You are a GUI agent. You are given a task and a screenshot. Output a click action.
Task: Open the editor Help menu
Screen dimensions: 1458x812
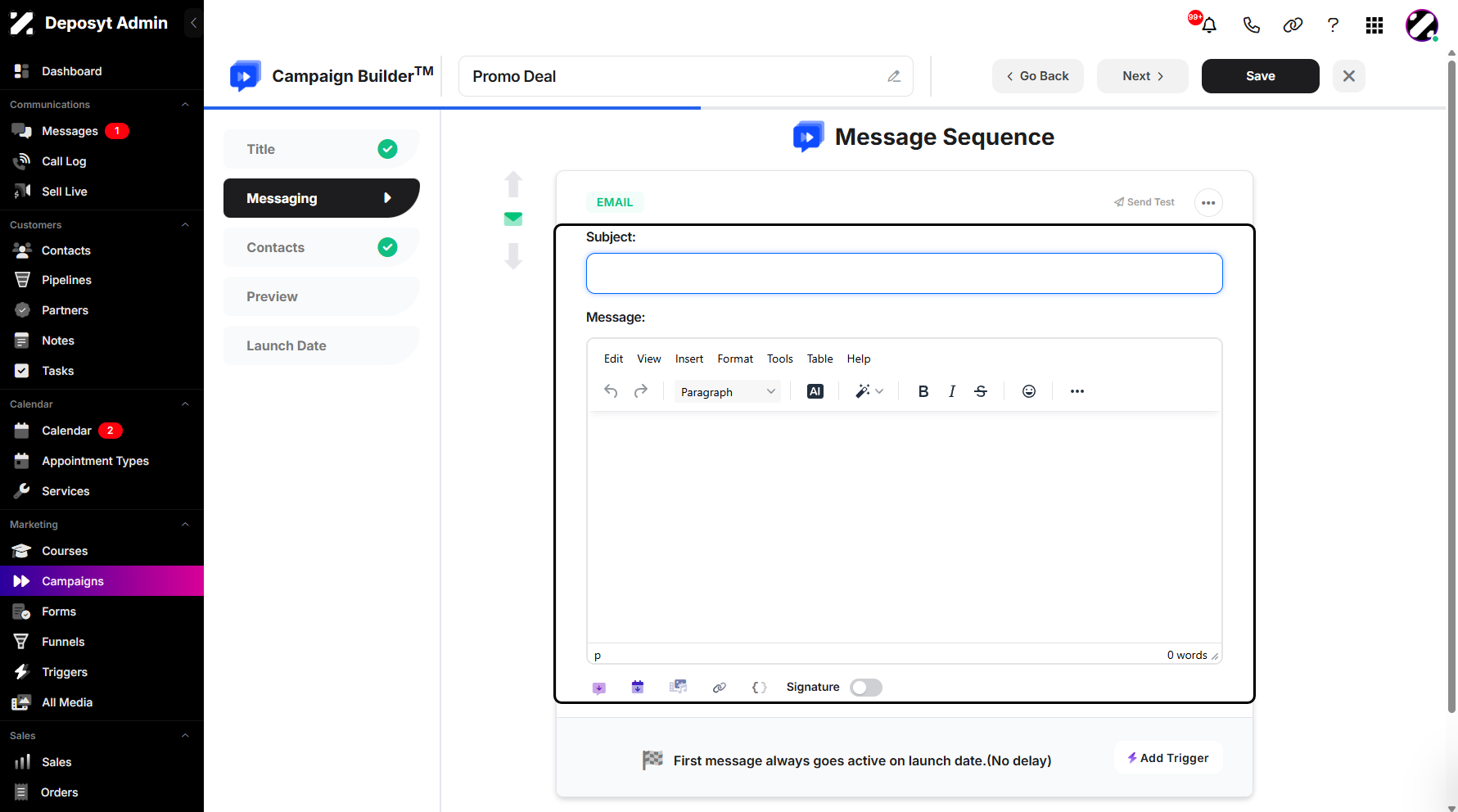click(859, 359)
